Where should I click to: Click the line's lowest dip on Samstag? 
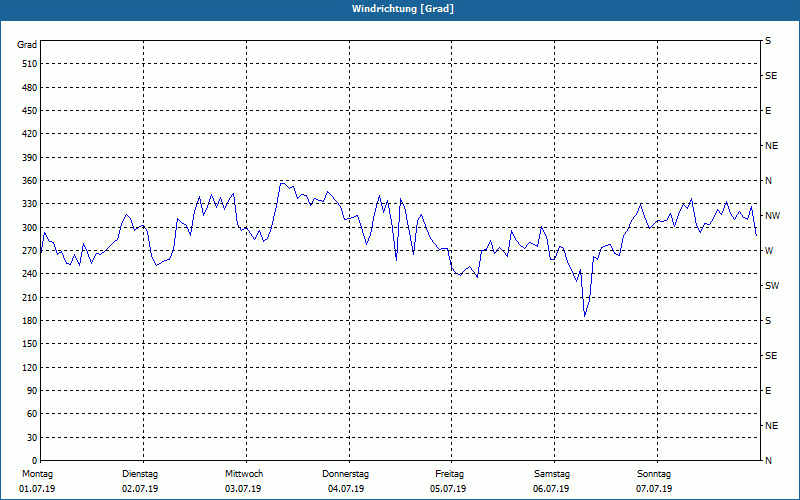[x=585, y=316]
